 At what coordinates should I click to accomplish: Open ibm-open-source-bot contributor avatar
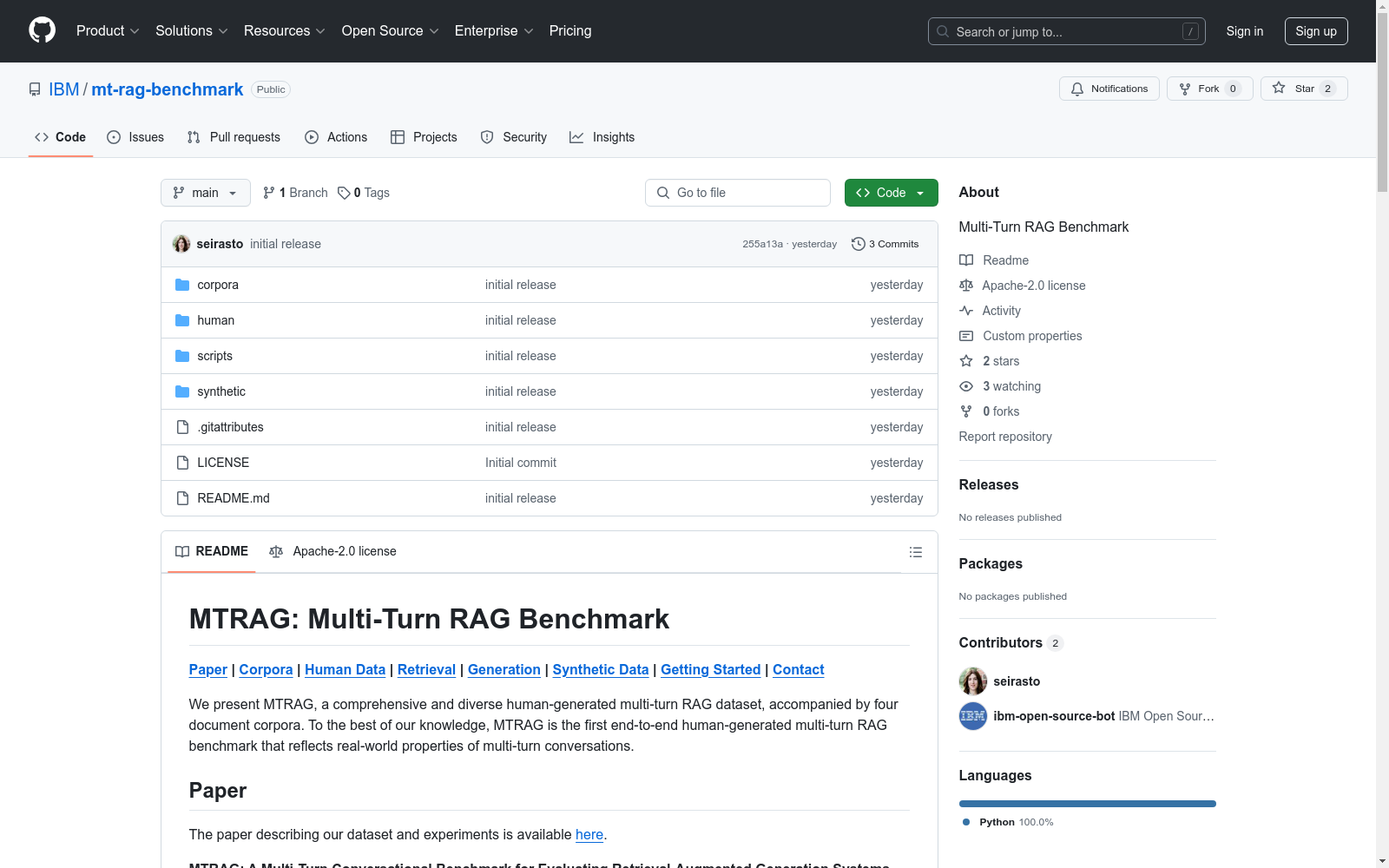972,716
